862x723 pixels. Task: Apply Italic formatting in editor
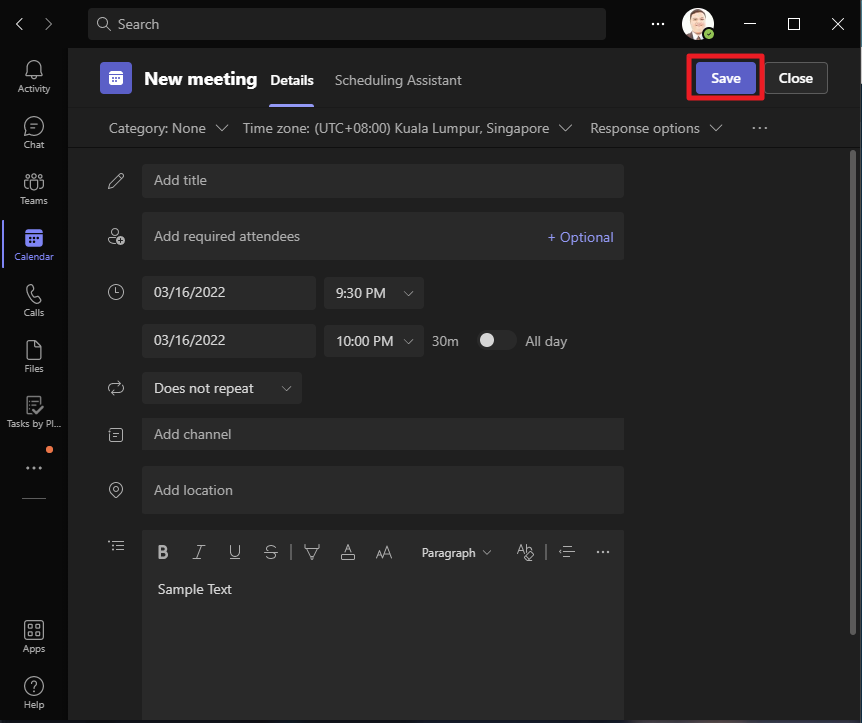point(199,552)
